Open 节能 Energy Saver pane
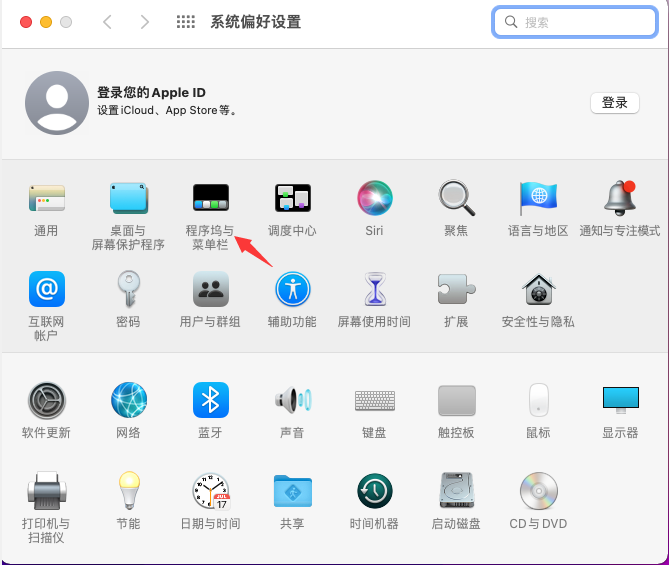Image resolution: width=669 pixels, height=565 pixels. coord(128,491)
